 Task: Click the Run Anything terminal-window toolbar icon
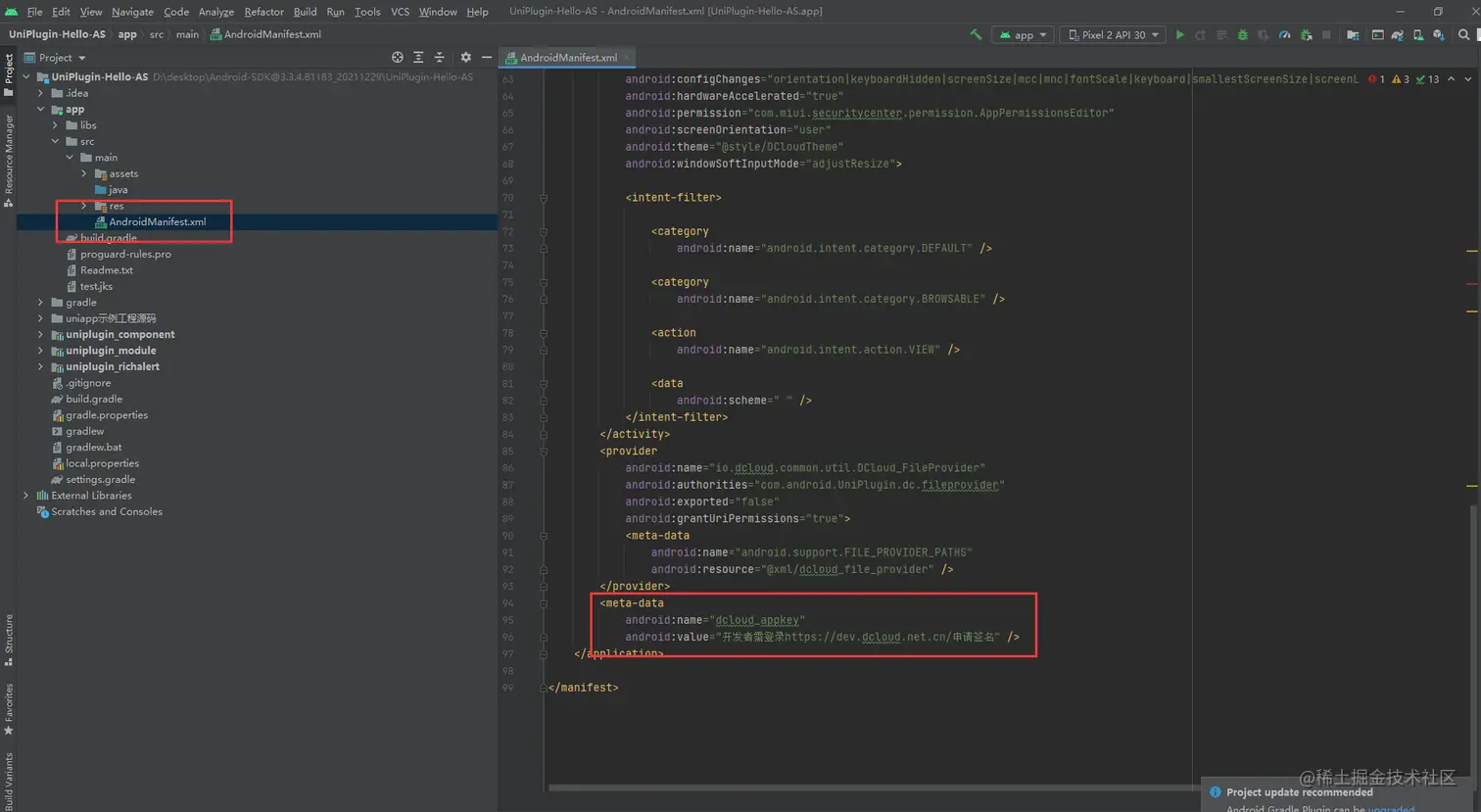pos(1377,34)
